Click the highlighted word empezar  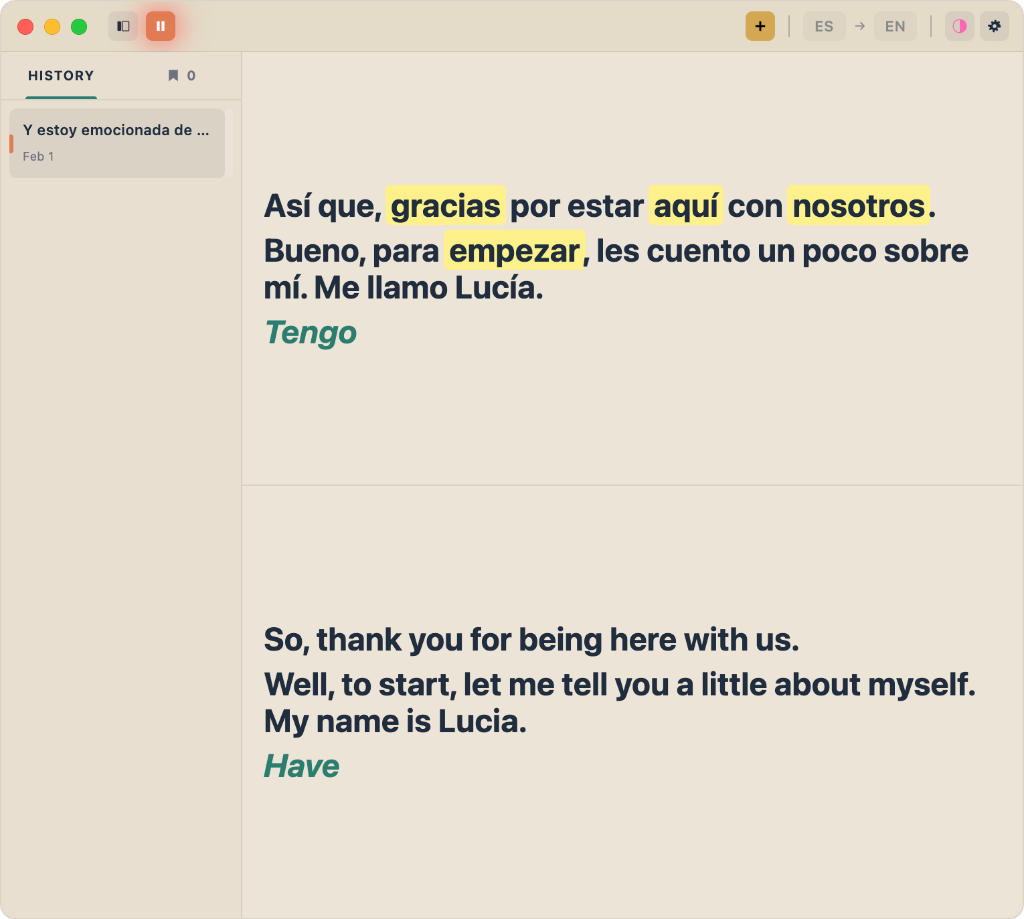pyautogui.click(x=514, y=251)
